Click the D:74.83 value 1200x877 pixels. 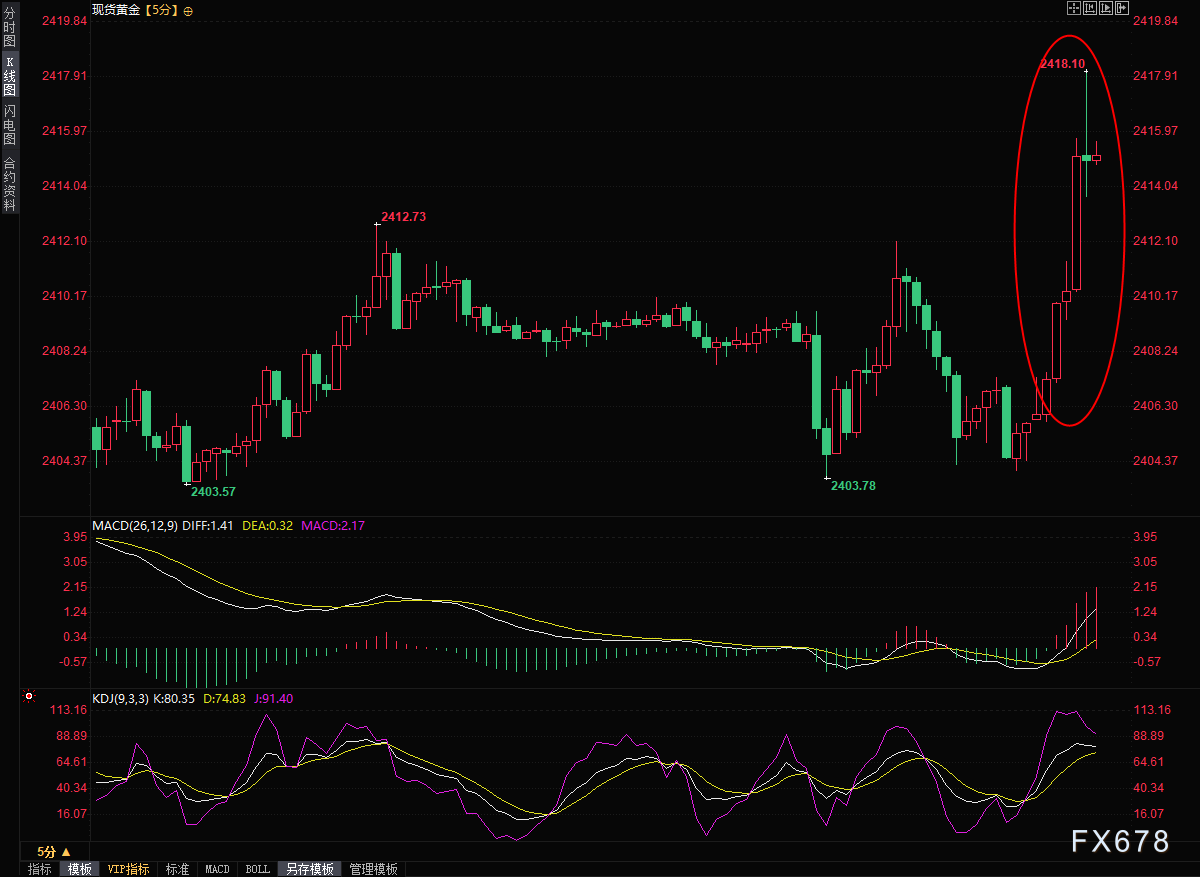click(224, 699)
